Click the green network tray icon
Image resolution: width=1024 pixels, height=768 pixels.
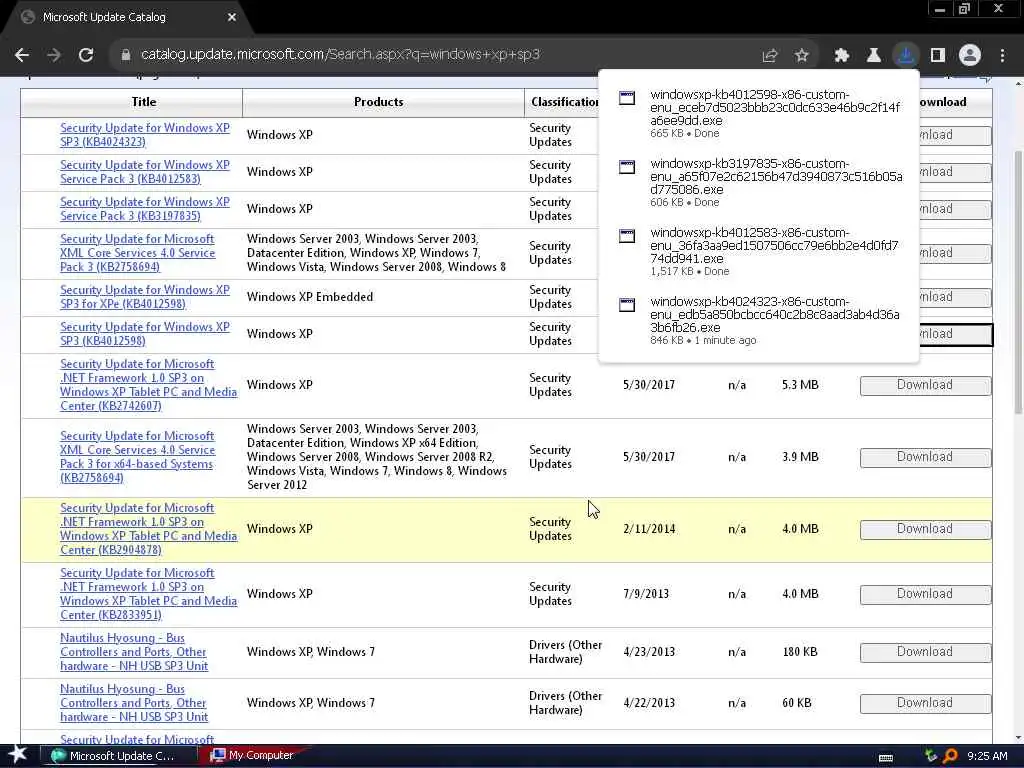(931, 756)
